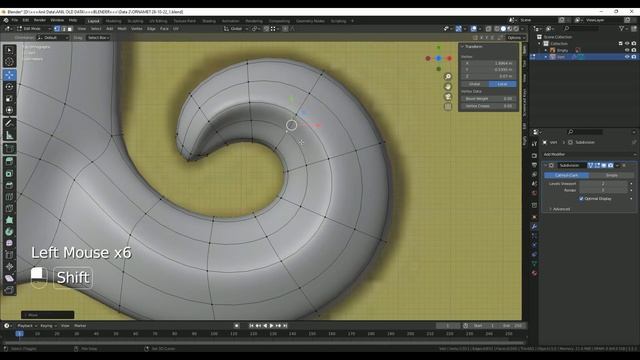Enable face select mode
The width and height of the screenshot is (640, 360).
(x=70, y=29)
